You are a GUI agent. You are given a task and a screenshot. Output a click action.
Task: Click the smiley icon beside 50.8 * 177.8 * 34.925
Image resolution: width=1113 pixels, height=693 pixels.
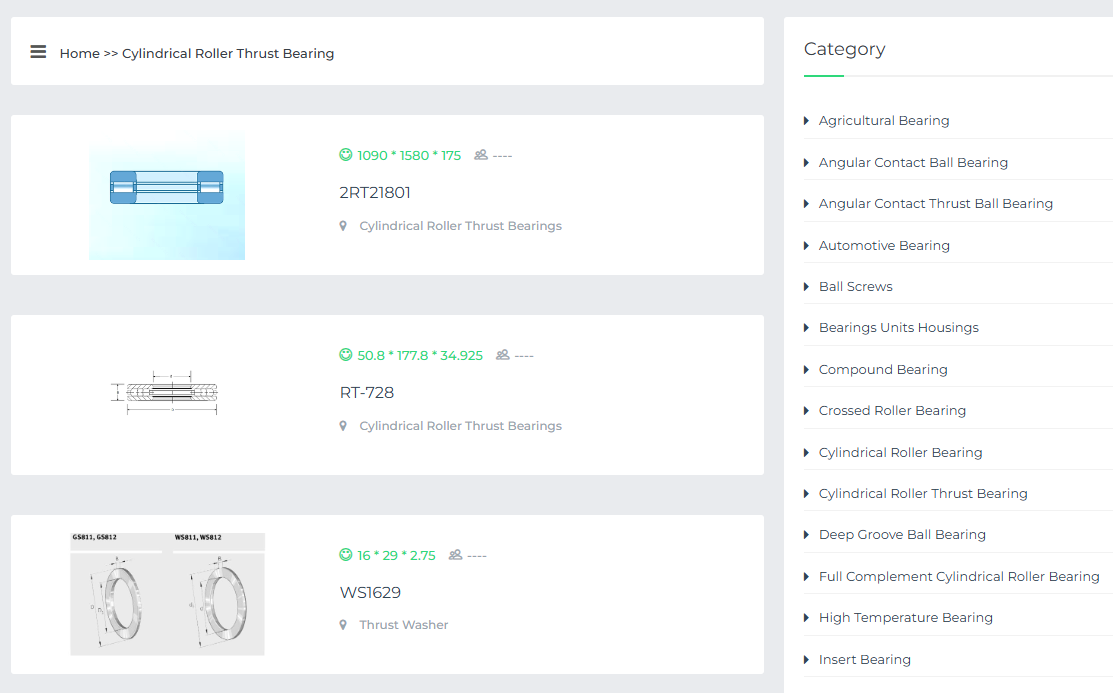(346, 355)
